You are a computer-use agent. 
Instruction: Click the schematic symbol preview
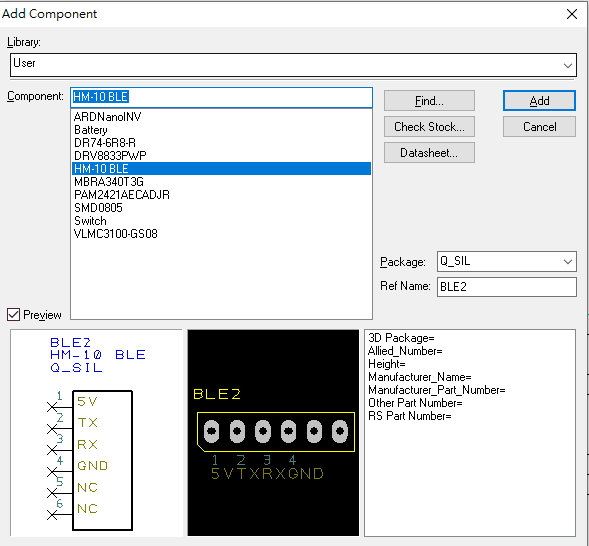click(x=96, y=433)
